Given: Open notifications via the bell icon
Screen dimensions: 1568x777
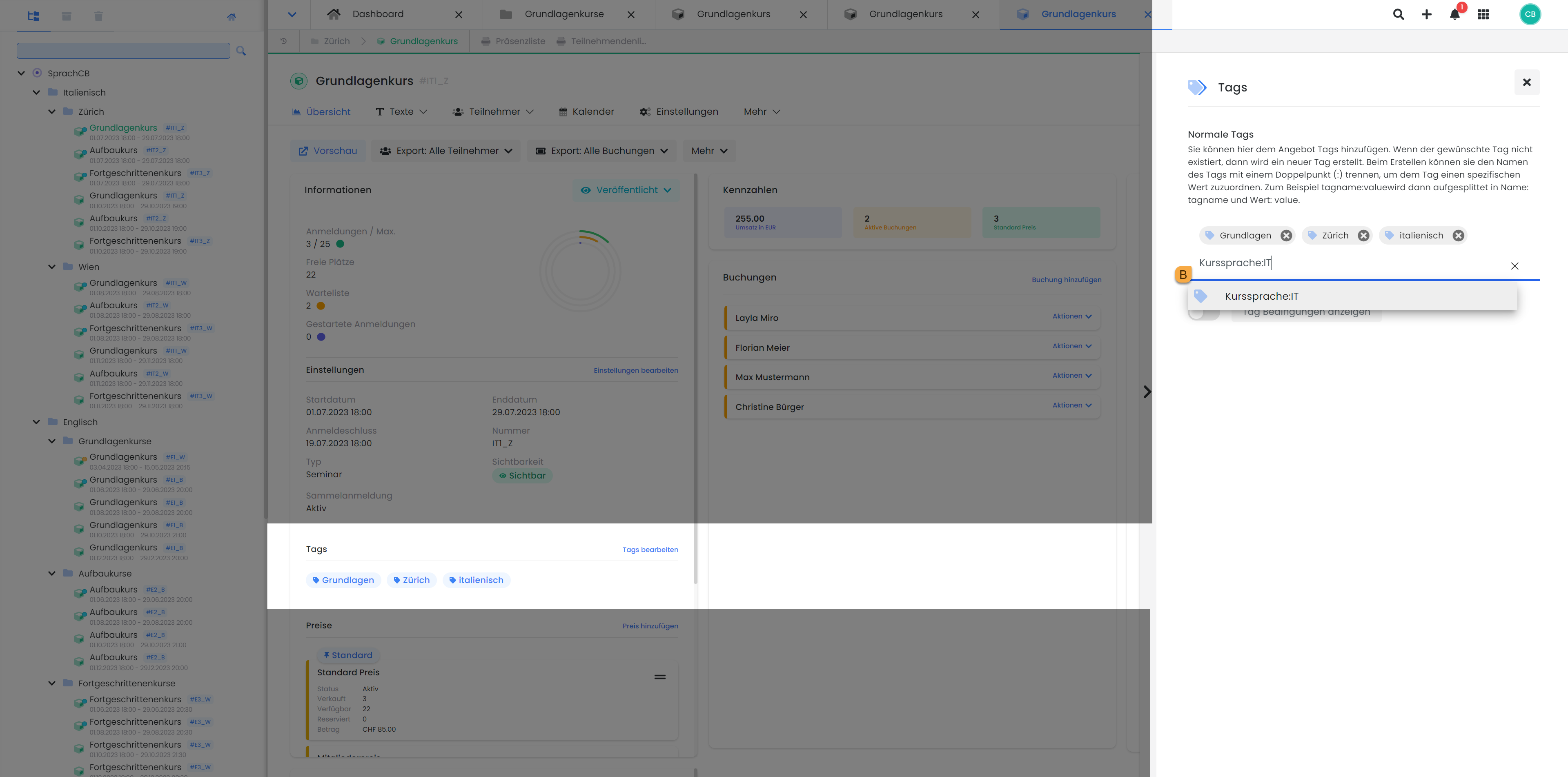Looking at the screenshot, I should pyautogui.click(x=1455, y=14).
